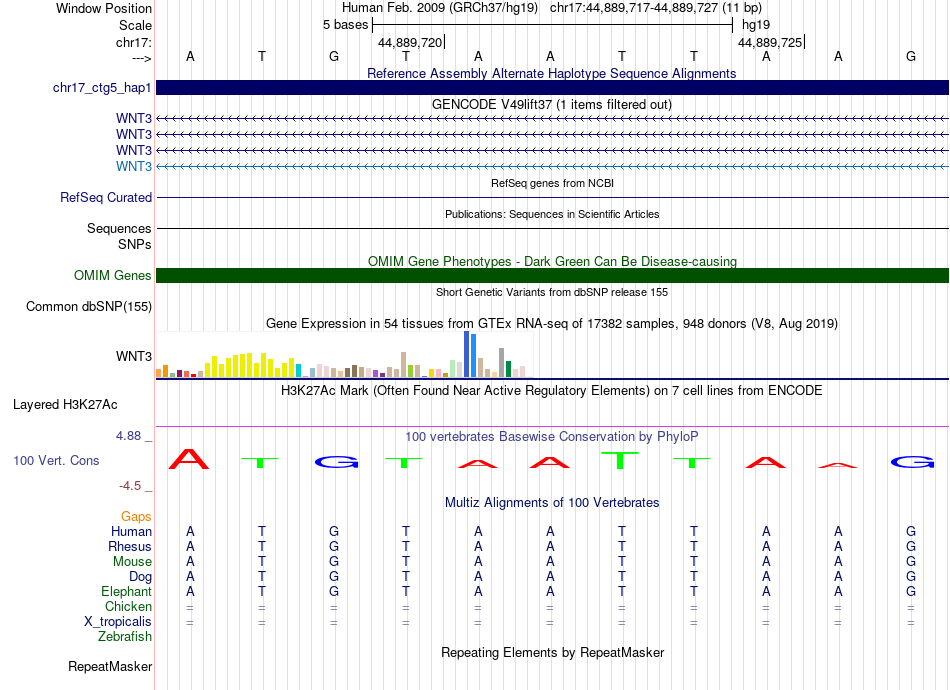Click the hg19 text beside scale bar
Screen dimensions: 950x690
756,25
